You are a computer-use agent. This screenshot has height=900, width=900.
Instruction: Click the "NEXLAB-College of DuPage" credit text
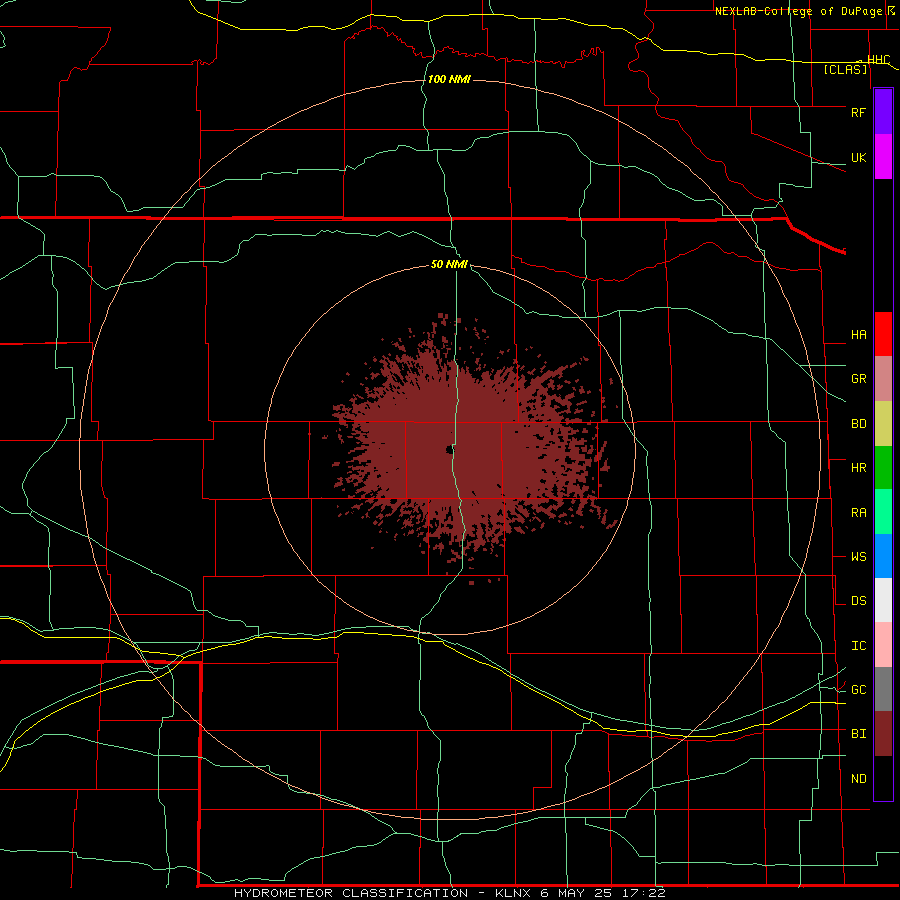pyautogui.click(x=798, y=11)
